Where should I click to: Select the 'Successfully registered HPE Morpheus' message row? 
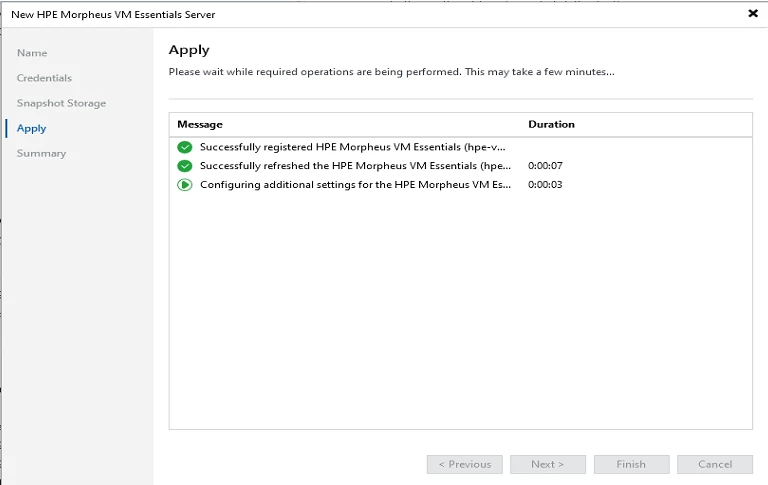tap(353, 147)
